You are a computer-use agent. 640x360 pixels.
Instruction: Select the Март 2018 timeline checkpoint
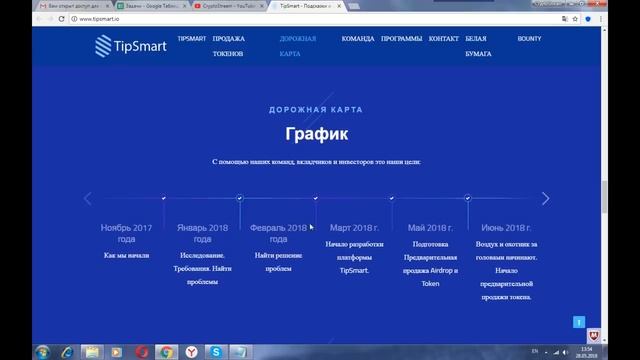391,198
